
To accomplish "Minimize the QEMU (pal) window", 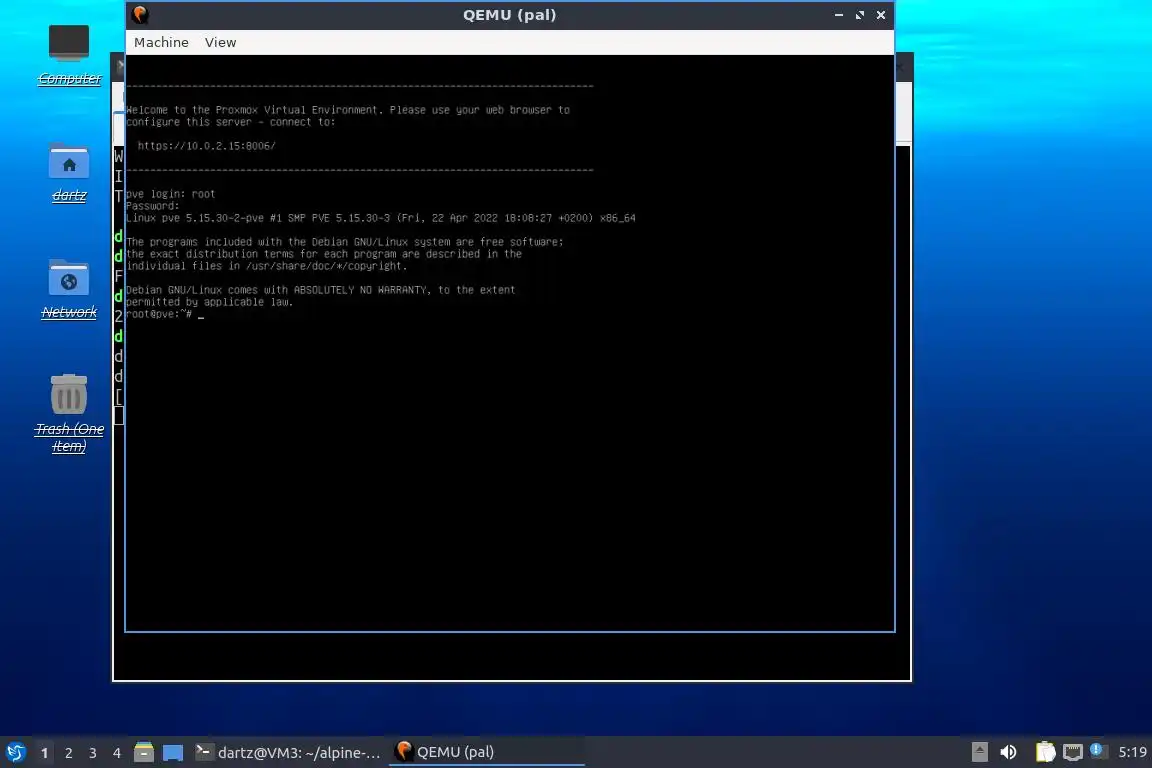I will (x=839, y=15).
